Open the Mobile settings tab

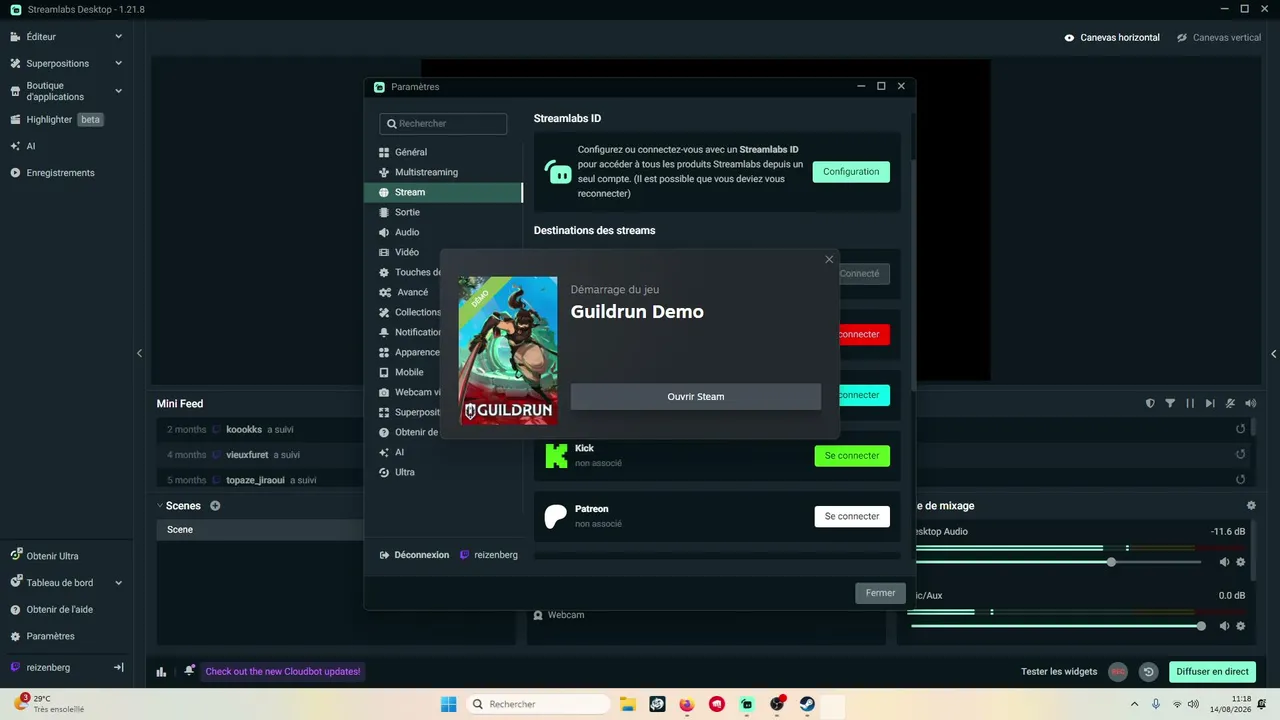[402, 372]
